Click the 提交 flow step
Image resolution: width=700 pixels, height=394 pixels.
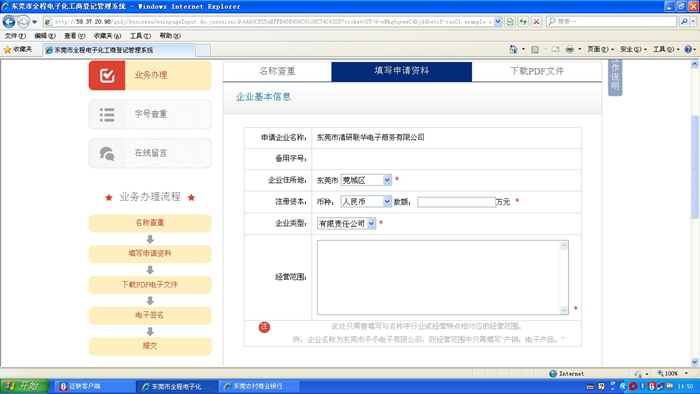pyautogui.click(x=150, y=346)
